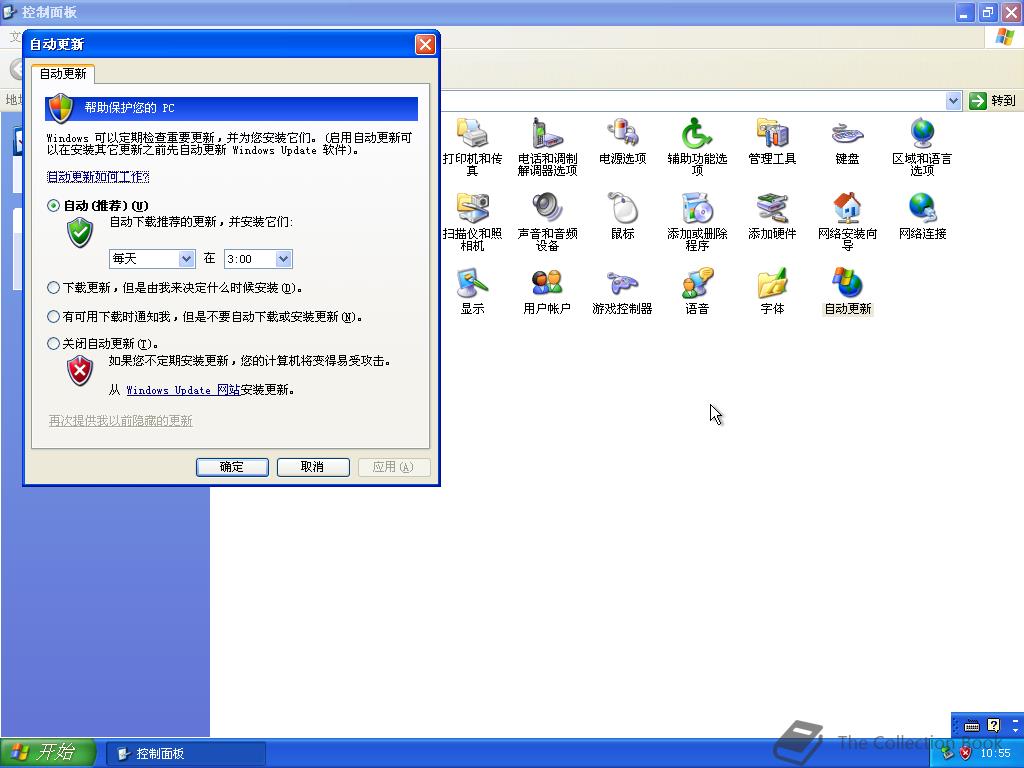Viewport: 1024px width, 768px height.
Task: Click the 自动更新 tab in dialog
Action: (63, 74)
